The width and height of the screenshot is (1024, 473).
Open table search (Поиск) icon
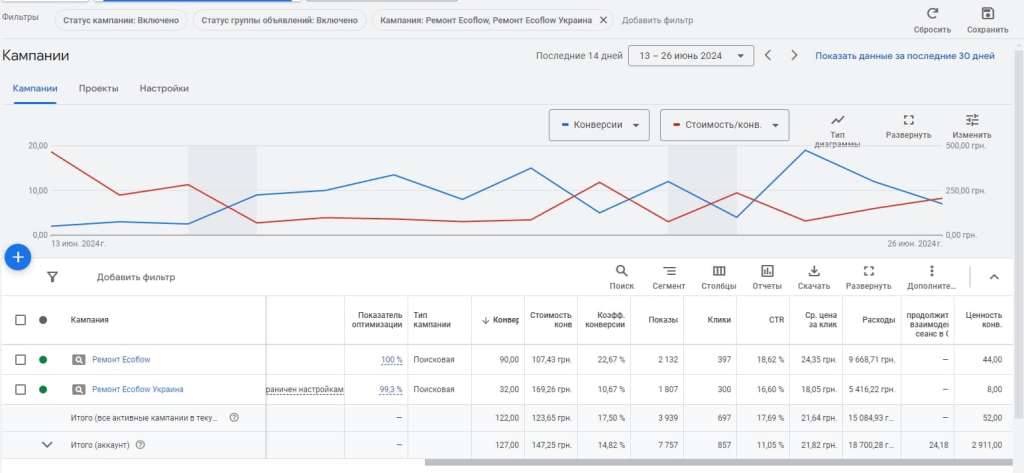622,271
